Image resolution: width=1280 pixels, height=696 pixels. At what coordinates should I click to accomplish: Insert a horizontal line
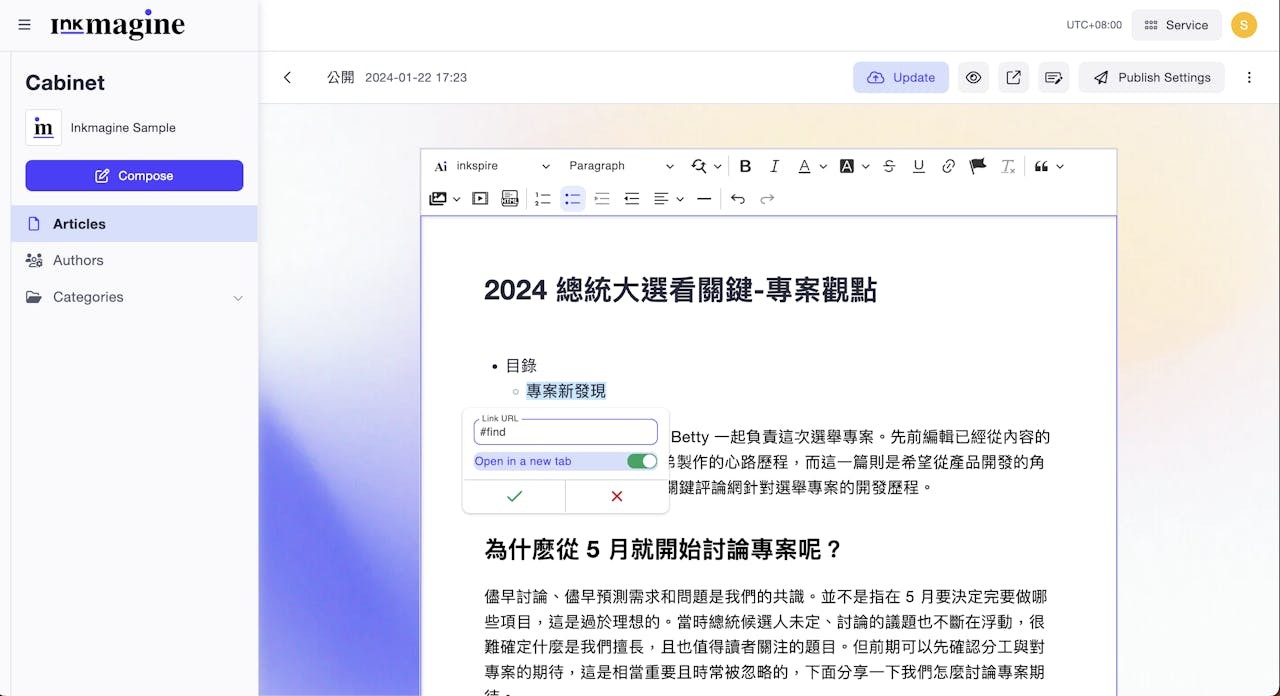[x=704, y=199]
